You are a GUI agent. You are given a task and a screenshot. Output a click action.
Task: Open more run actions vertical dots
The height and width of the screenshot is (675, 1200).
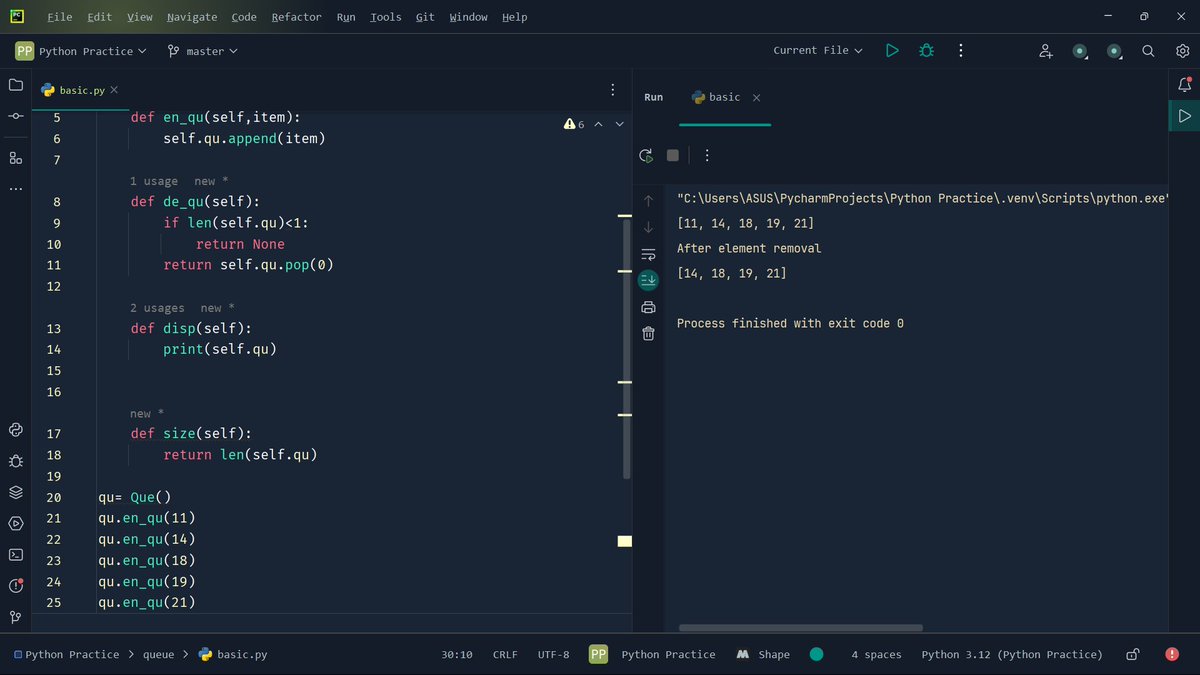[961, 50]
